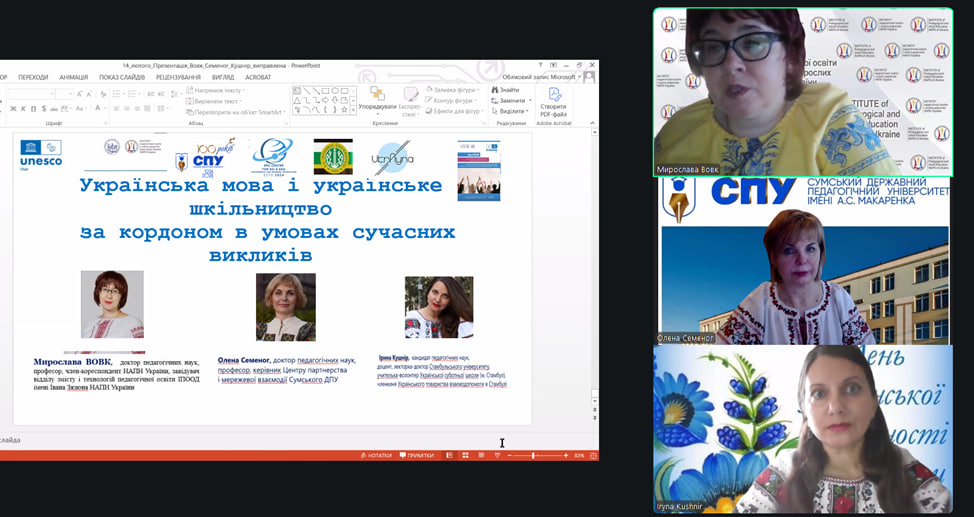Switch to Slide Sorter view in status bar
Screen dimensions: 974x517
click(x=464, y=455)
